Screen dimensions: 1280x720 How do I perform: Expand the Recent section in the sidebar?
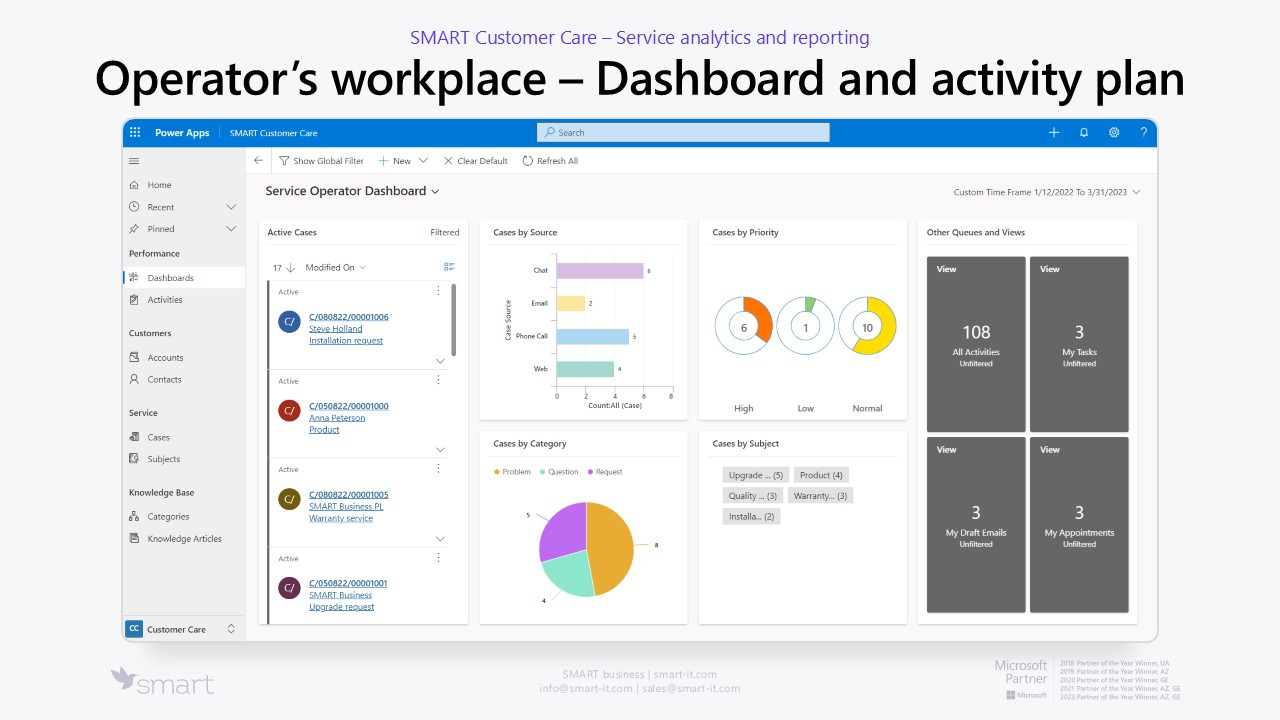tap(231, 207)
